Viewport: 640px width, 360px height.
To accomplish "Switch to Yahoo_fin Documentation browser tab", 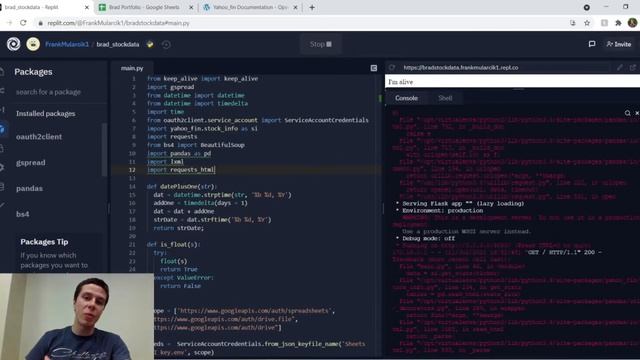I will [x=250, y=7].
